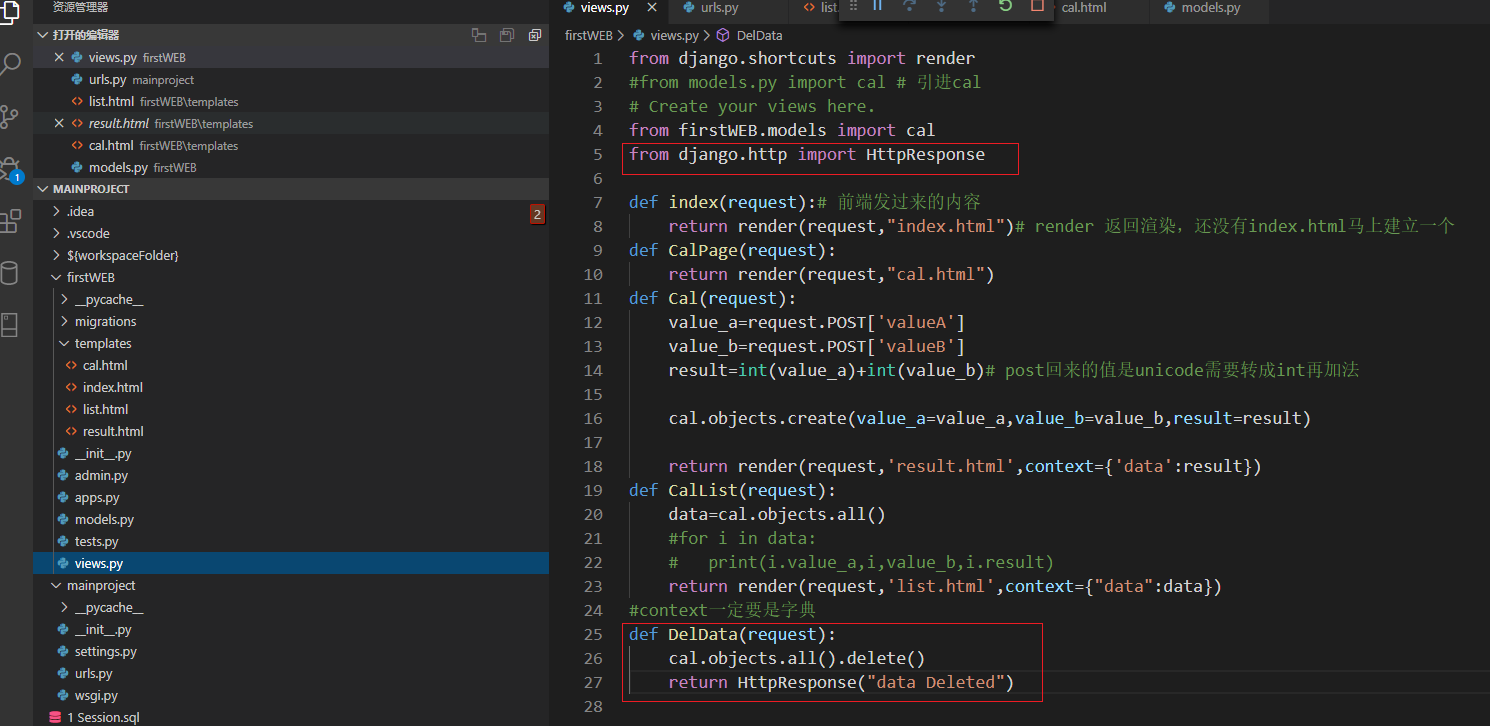
Task: Click line number 25 in gutter
Action: coord(593,634)
